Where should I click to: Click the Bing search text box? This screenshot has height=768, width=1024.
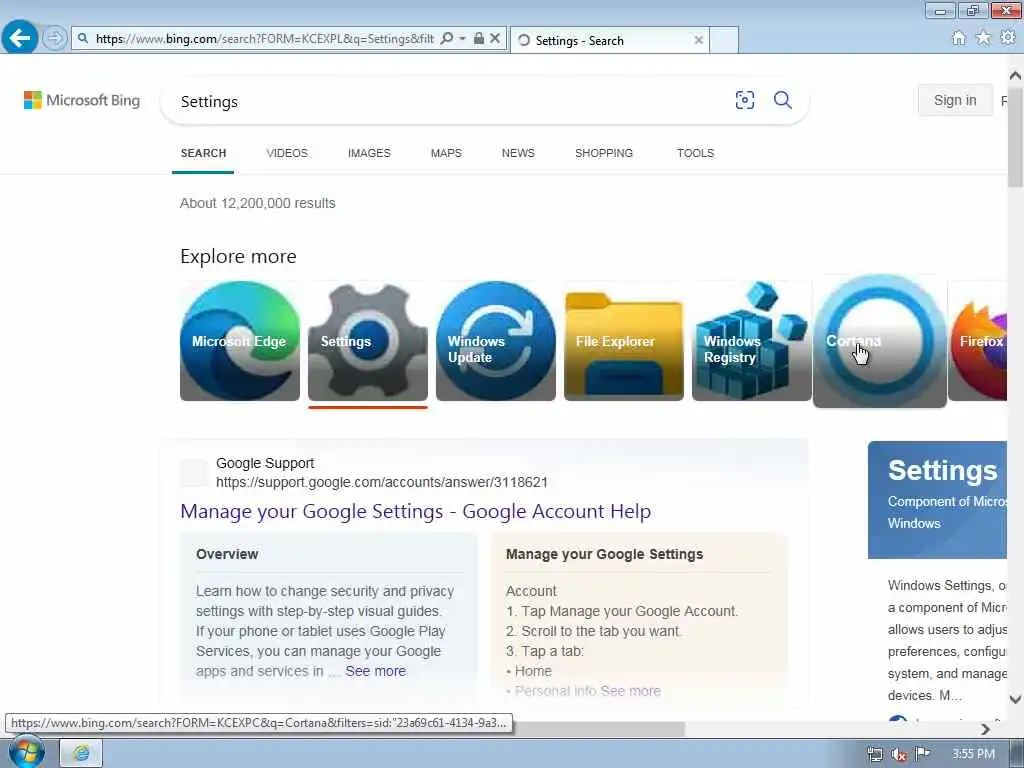[451, 101]
